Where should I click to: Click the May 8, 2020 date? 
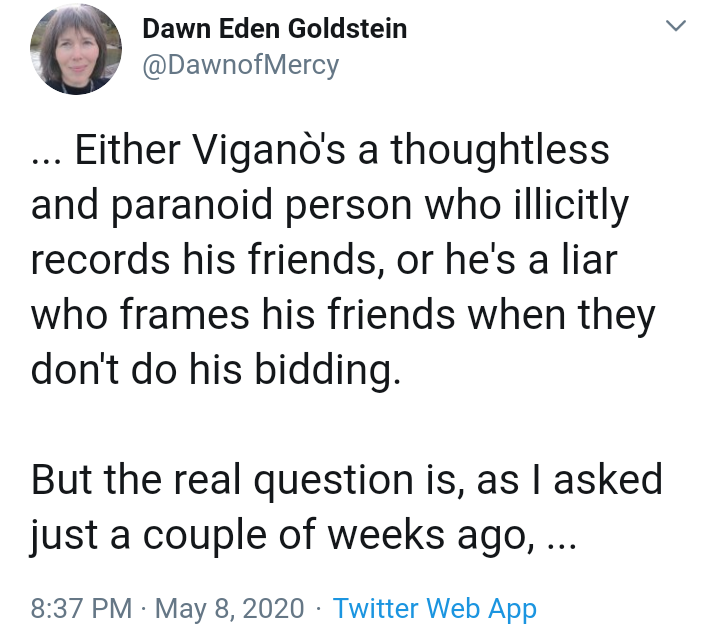[x=230, y=609]
